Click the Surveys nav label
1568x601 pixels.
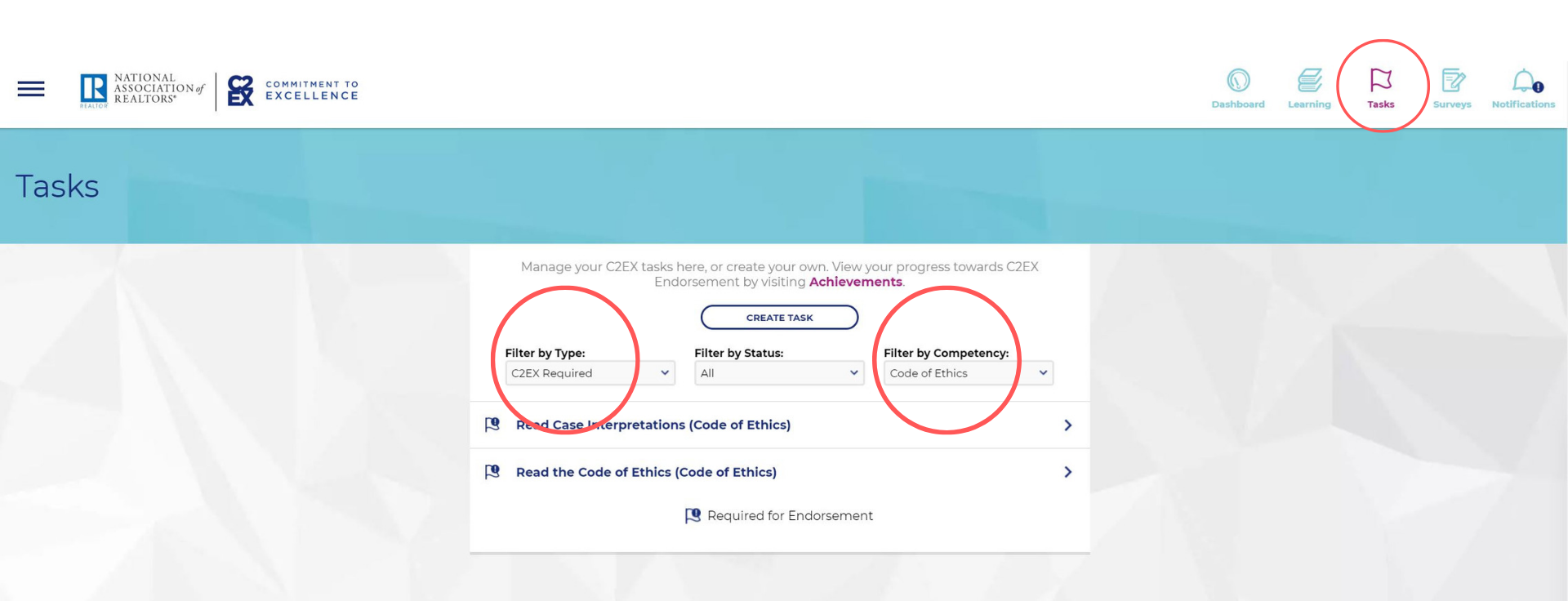[x=1452, y=105]
